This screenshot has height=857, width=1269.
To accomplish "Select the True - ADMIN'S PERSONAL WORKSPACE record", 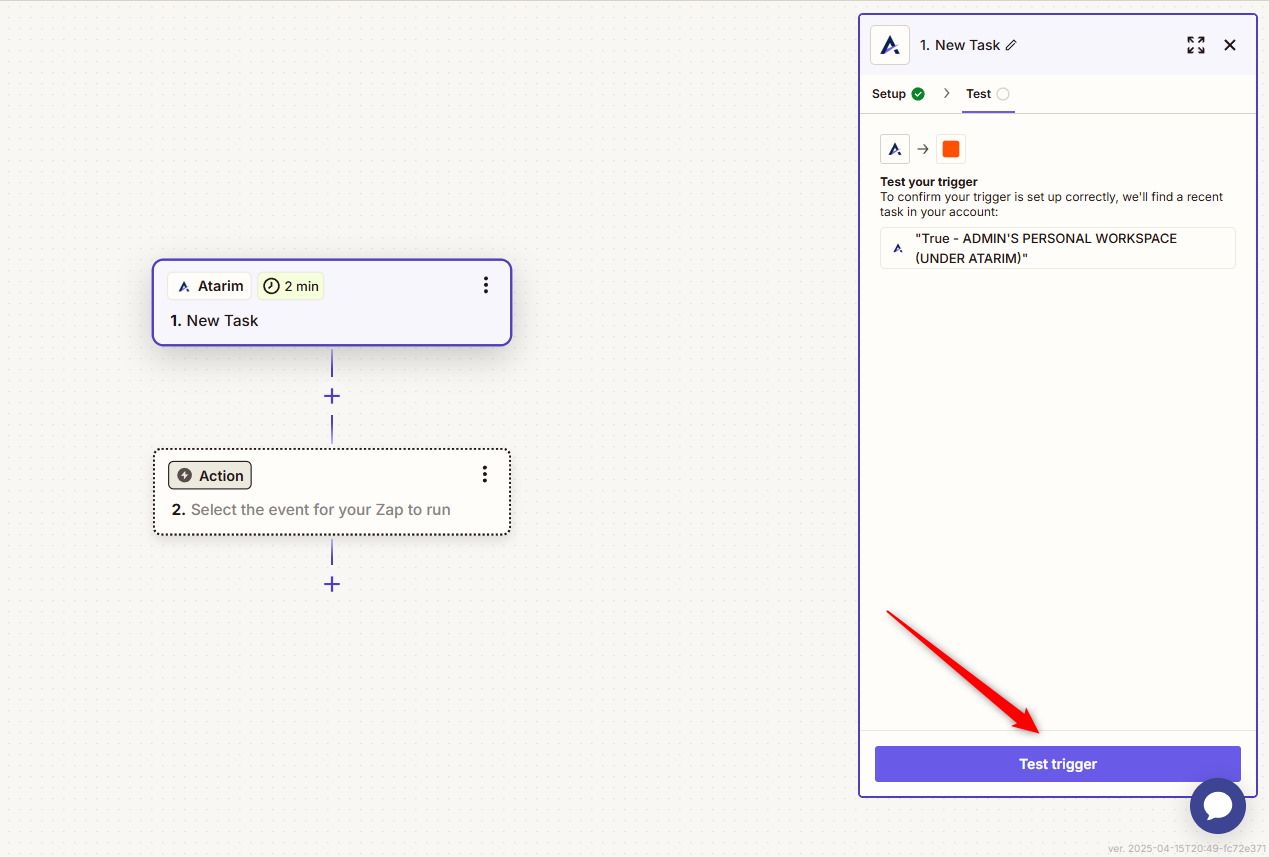I will (x=1057, y=248).
